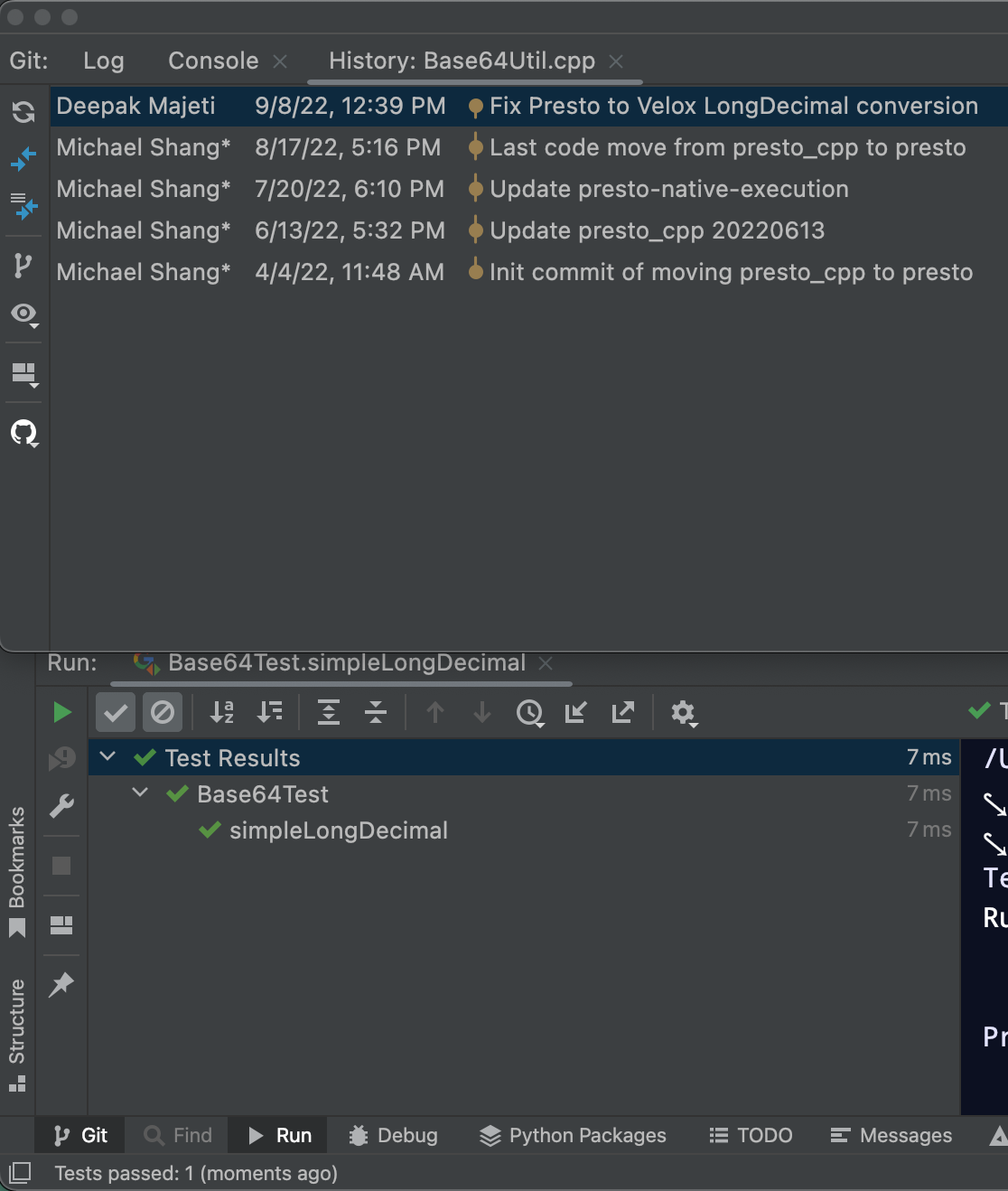Collapse the Test Results node
Image resolution: width=1008 pixels, height=1191 pixels.
(107, 756)
